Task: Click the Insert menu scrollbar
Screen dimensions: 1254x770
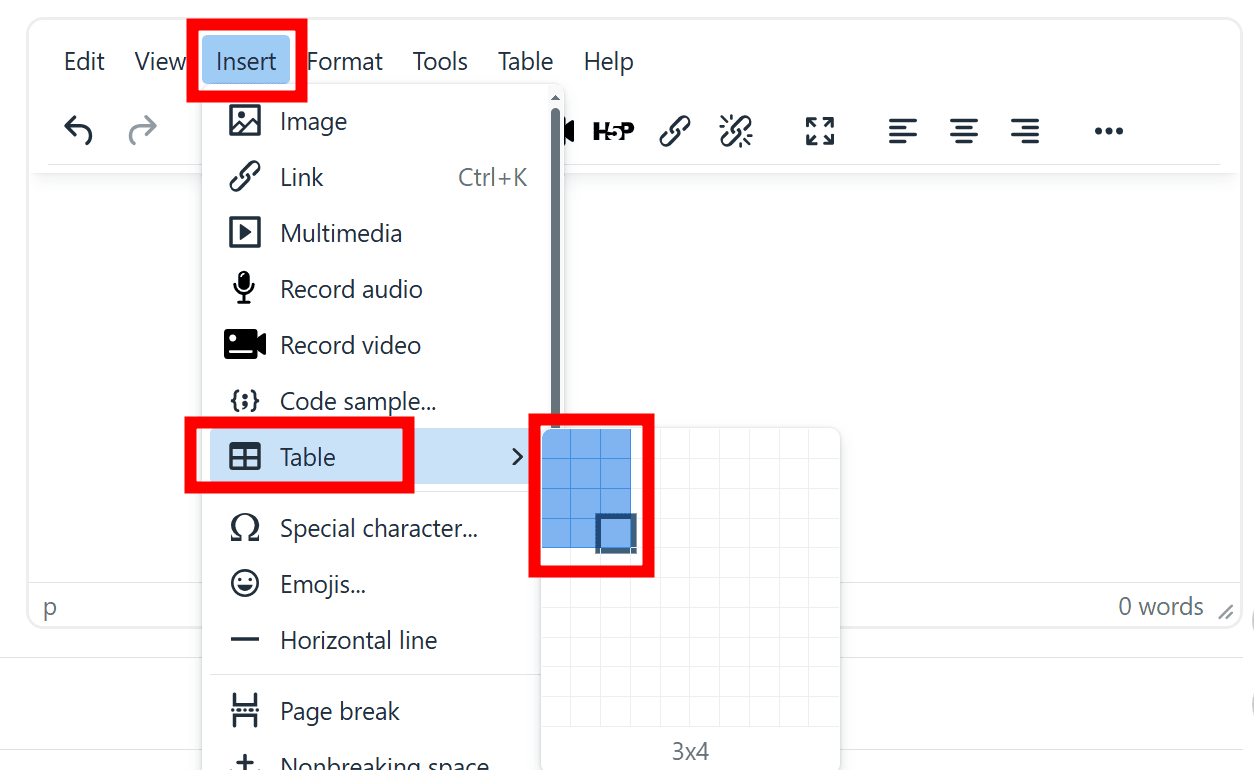Action: coord(555,260)
